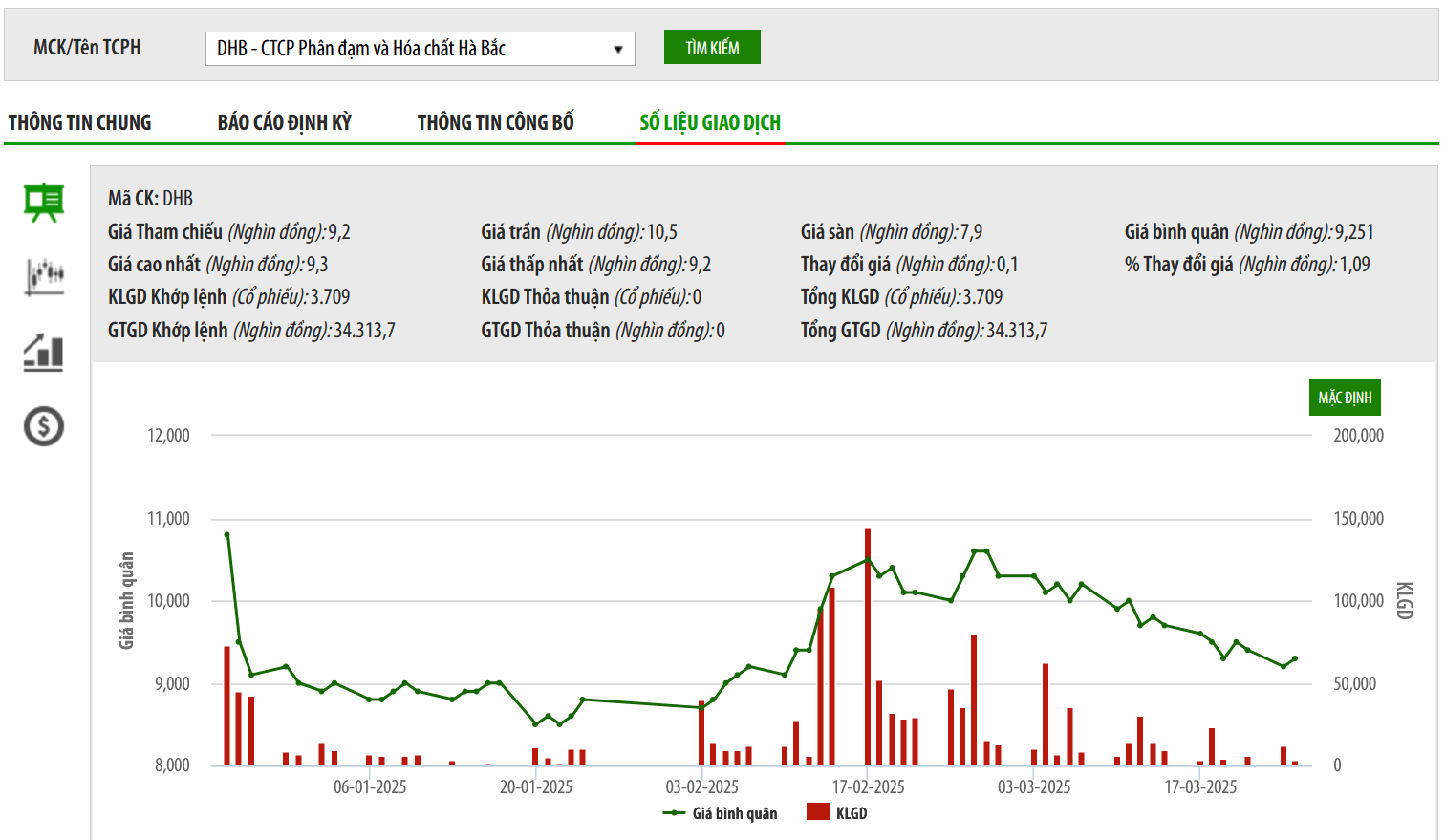1445x840 pixels.
Task: Open the BÁO CÁO ĐỊNH KỲ tab
Action: (285, 122)
